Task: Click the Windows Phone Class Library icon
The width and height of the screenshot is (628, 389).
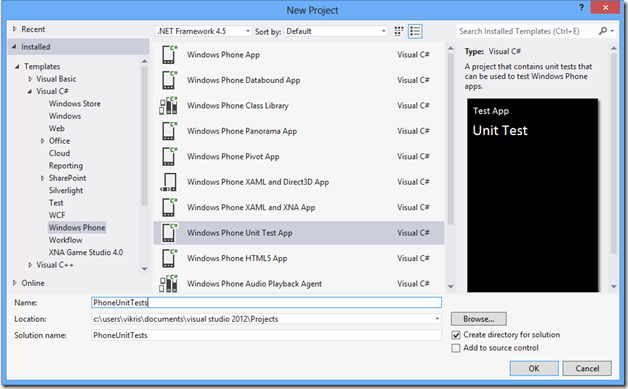Action: [169, 106]
